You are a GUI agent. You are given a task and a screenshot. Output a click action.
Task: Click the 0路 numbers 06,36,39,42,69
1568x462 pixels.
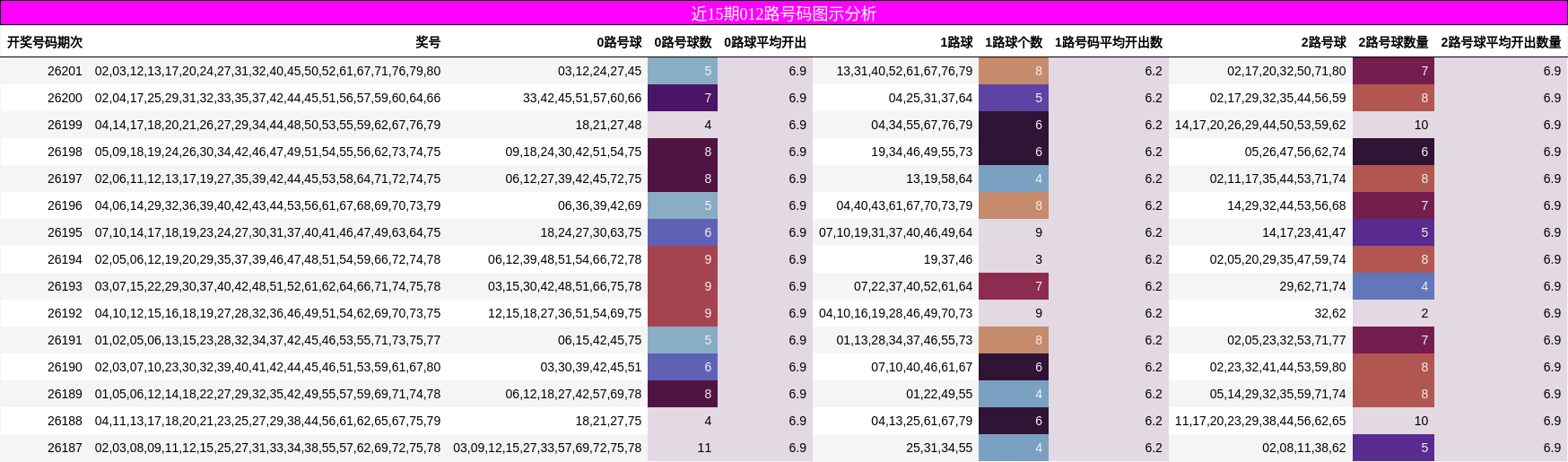(600, 205)
